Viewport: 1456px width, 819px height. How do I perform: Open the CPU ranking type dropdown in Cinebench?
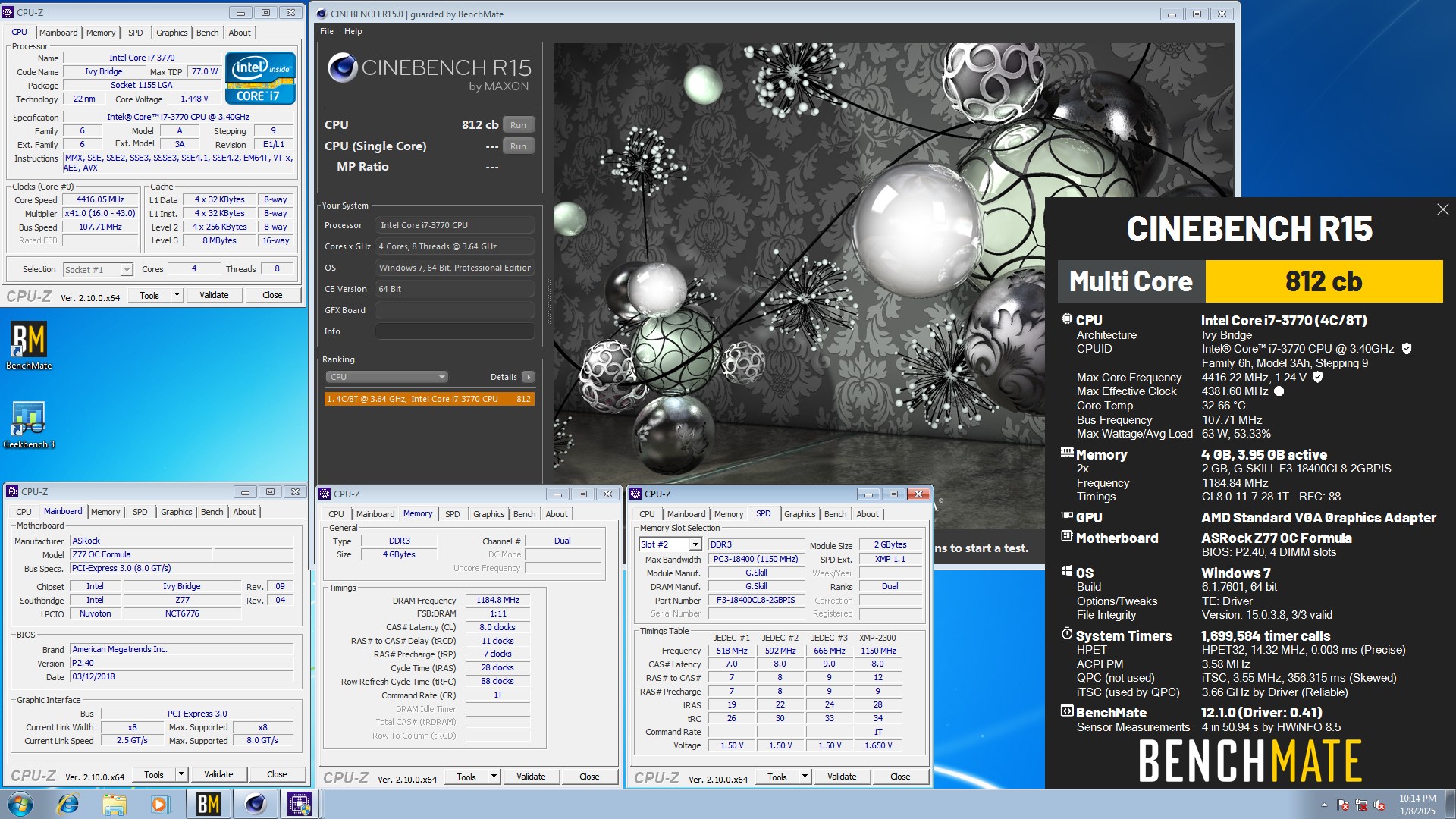tap(387, 377)
